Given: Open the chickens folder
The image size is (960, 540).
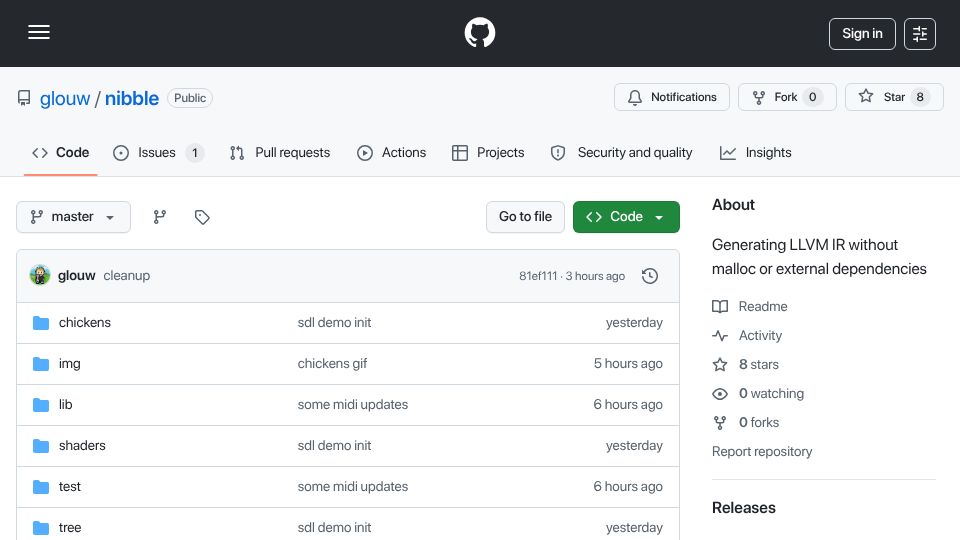Looking at the screenshot, I should click(85, 323).
